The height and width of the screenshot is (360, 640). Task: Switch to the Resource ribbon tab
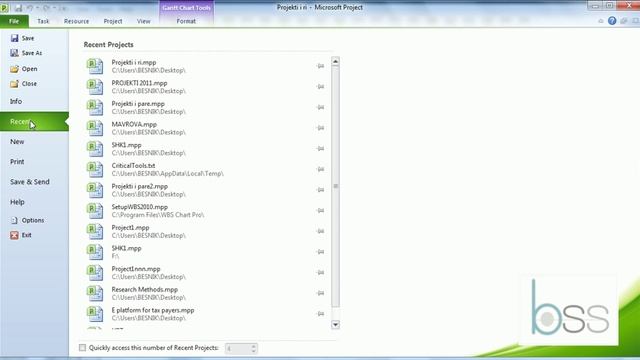pos(76,21)
